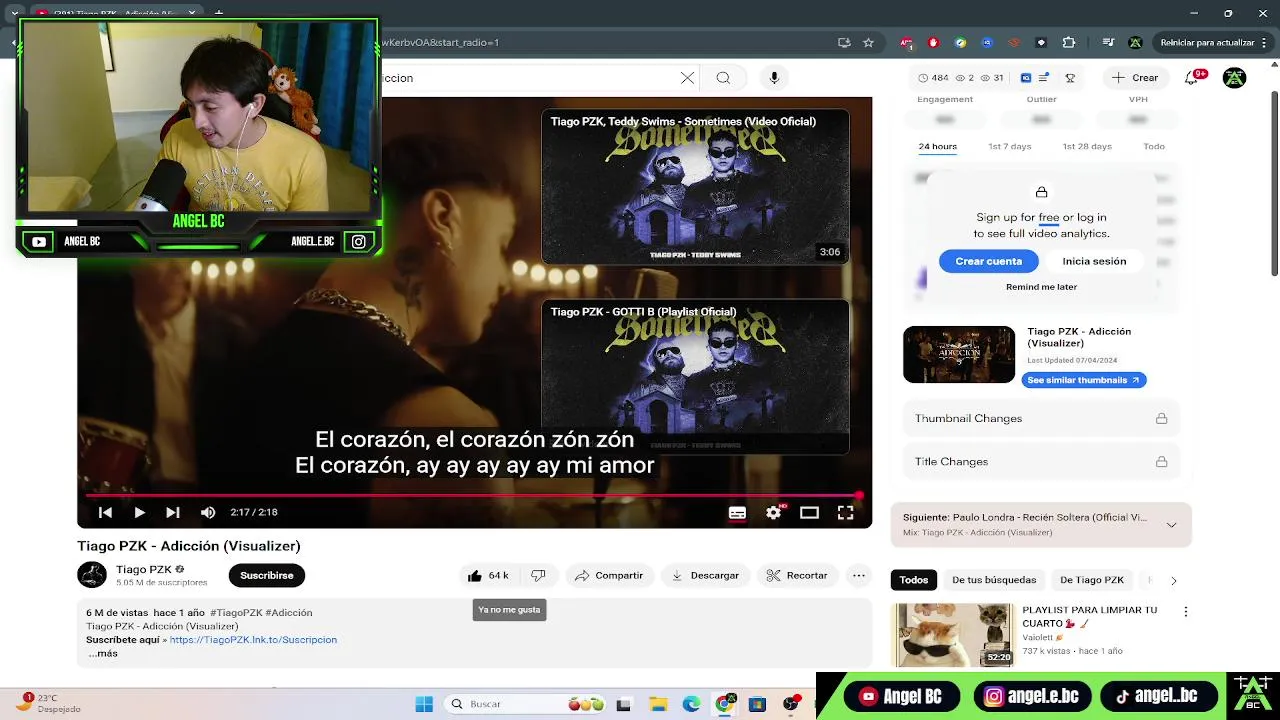Image resolution: width=1280 pixels, height=720 pixels.
Task: Switch to theater mode
Action: click(x=809, y=512)
